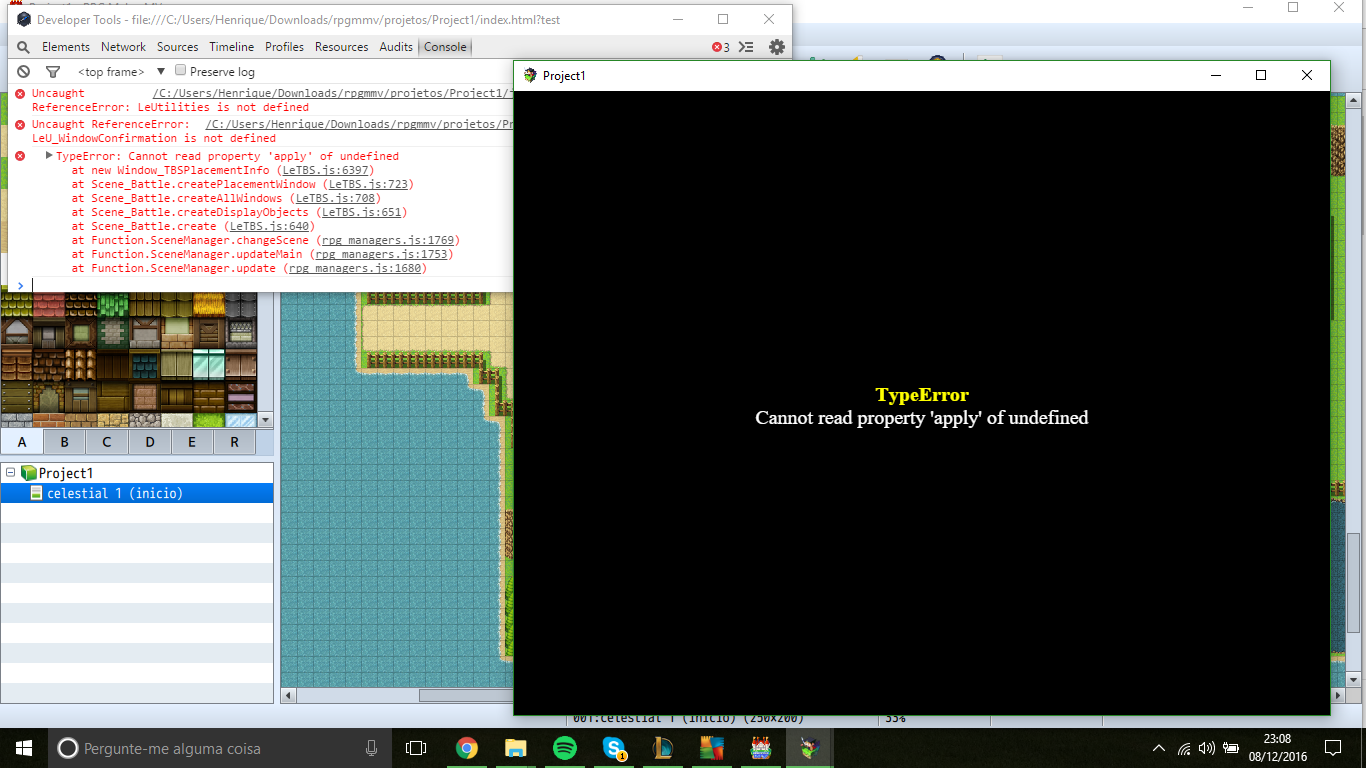Screen dimensions: 1366x768
Task: Click the celestial 1 map icon
Action: 37,493
